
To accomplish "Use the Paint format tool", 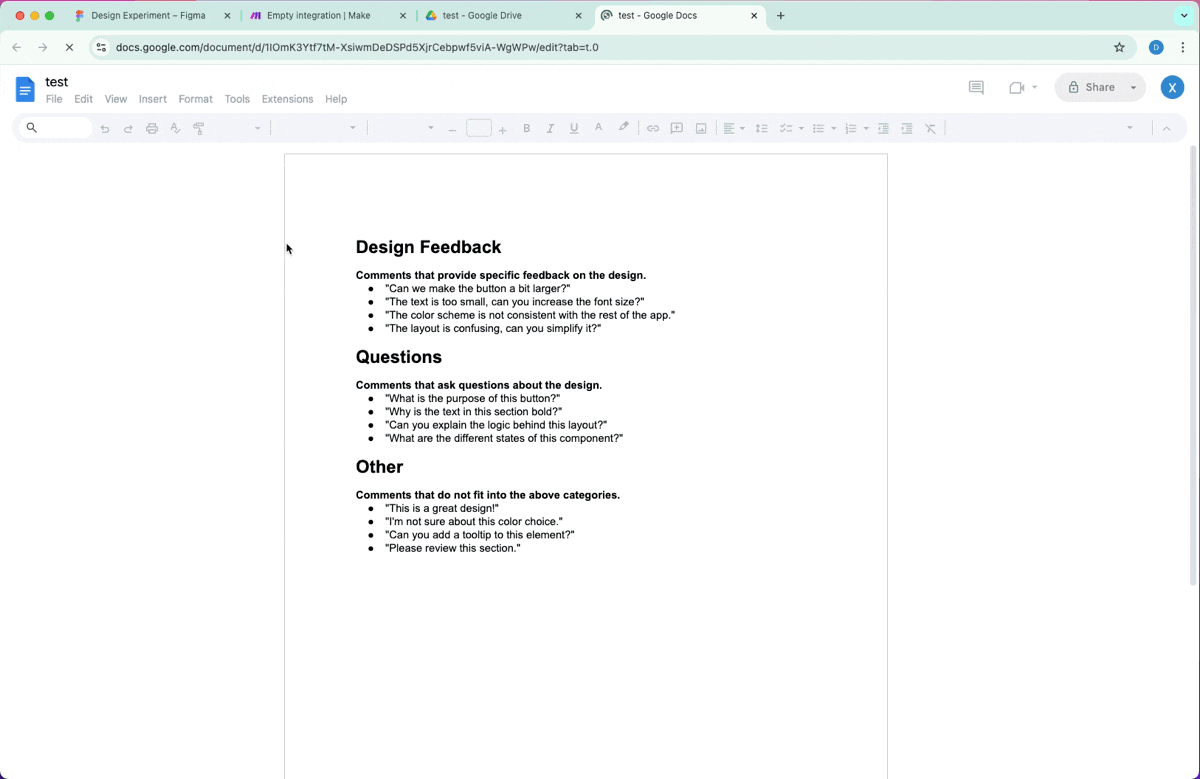I will 198,128.
